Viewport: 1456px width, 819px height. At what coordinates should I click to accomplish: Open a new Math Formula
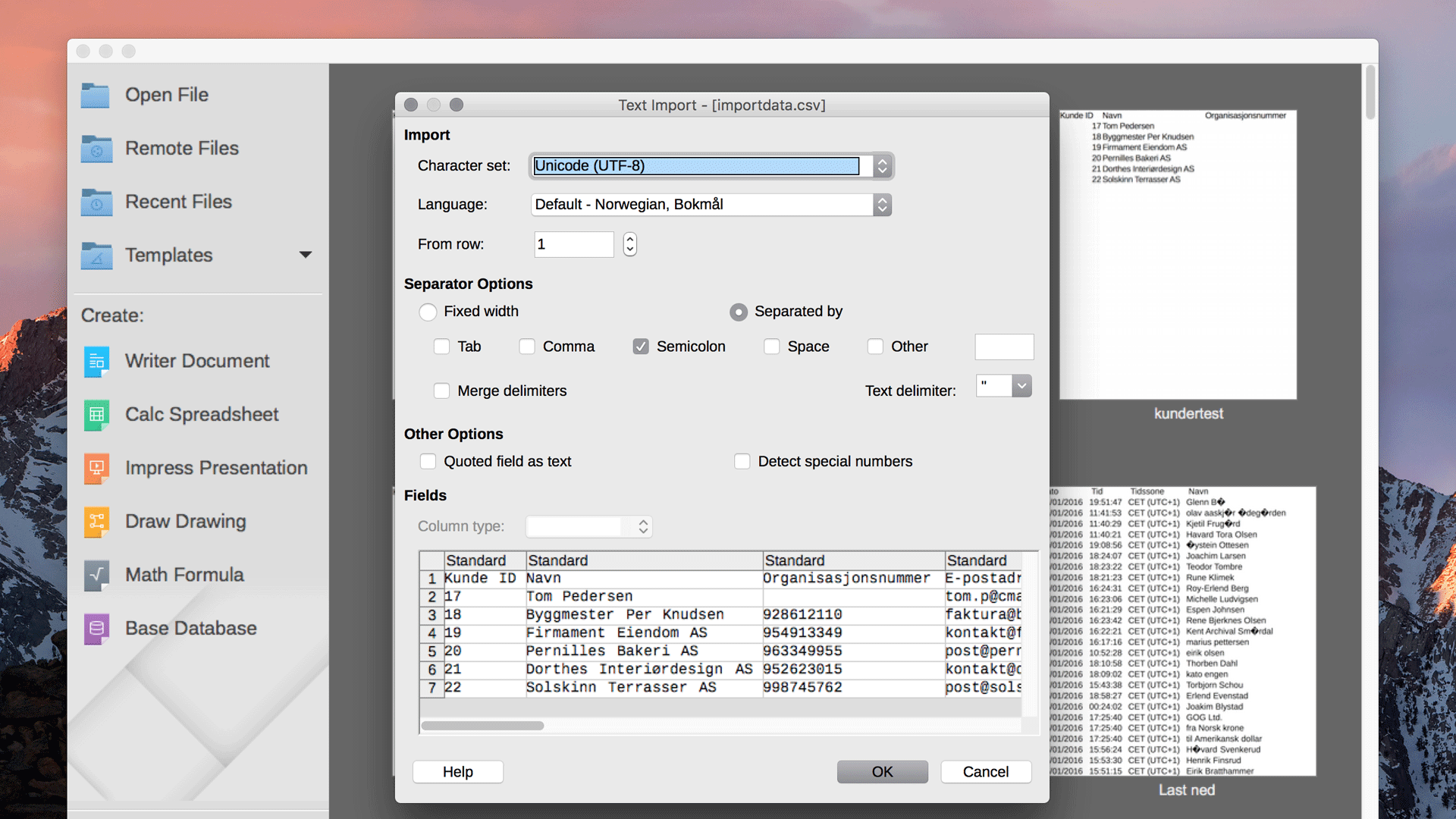pyautogui.click(x=184, y=575)
